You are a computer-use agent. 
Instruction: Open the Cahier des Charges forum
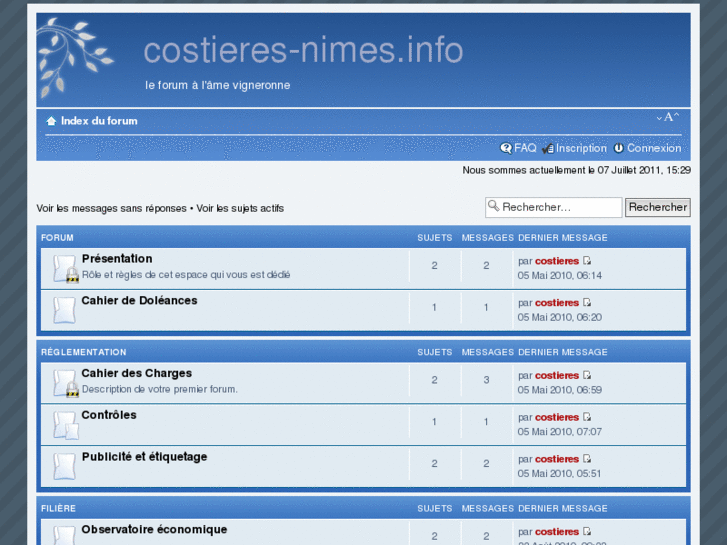pyautogui.click(x=136, y=373)
